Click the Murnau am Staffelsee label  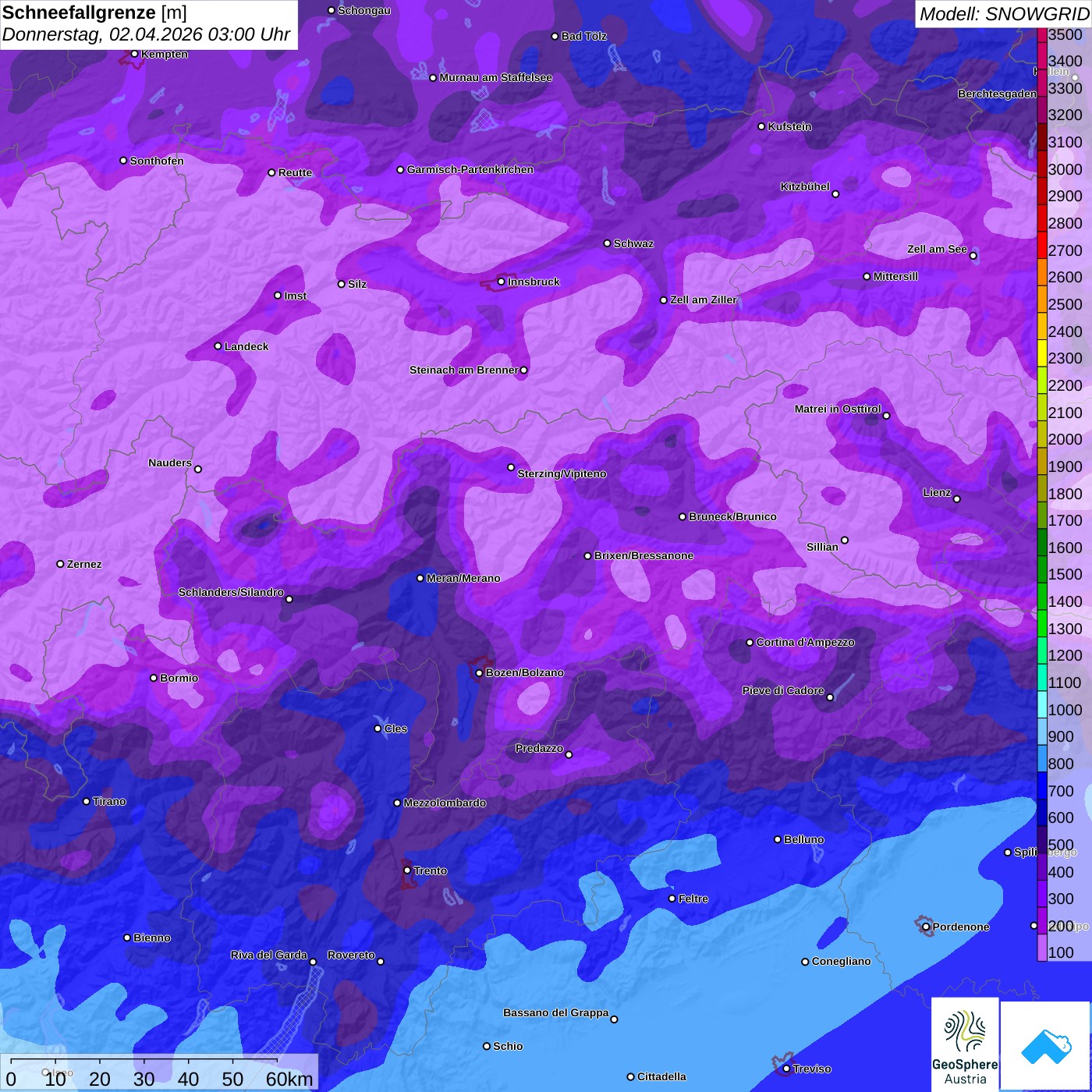[x=495, y=77]
